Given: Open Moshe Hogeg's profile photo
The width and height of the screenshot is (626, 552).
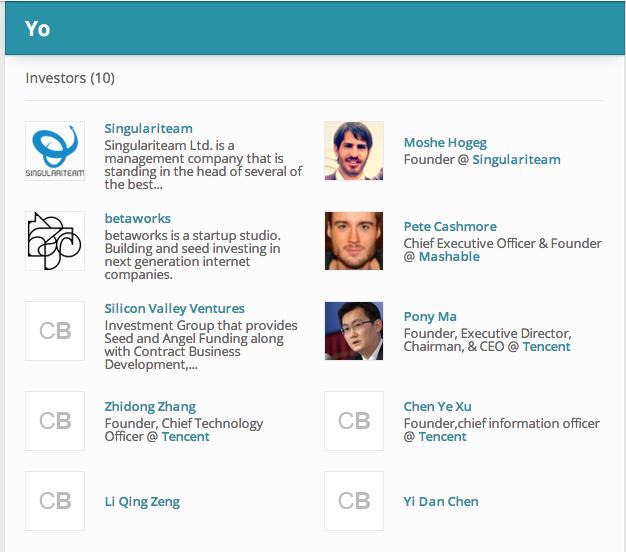Looking at the screenshot, I should click(x=354, y=151).
